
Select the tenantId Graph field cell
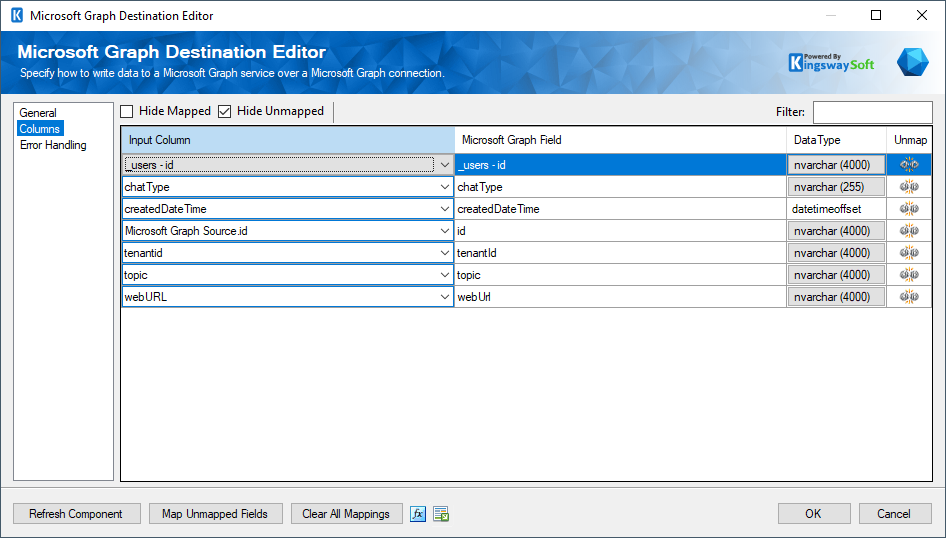tap(621, 253)
